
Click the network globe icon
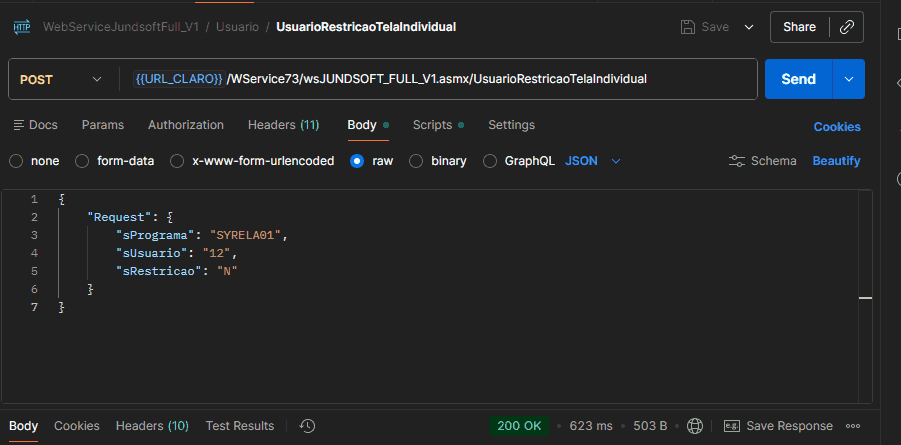(696, 426)
